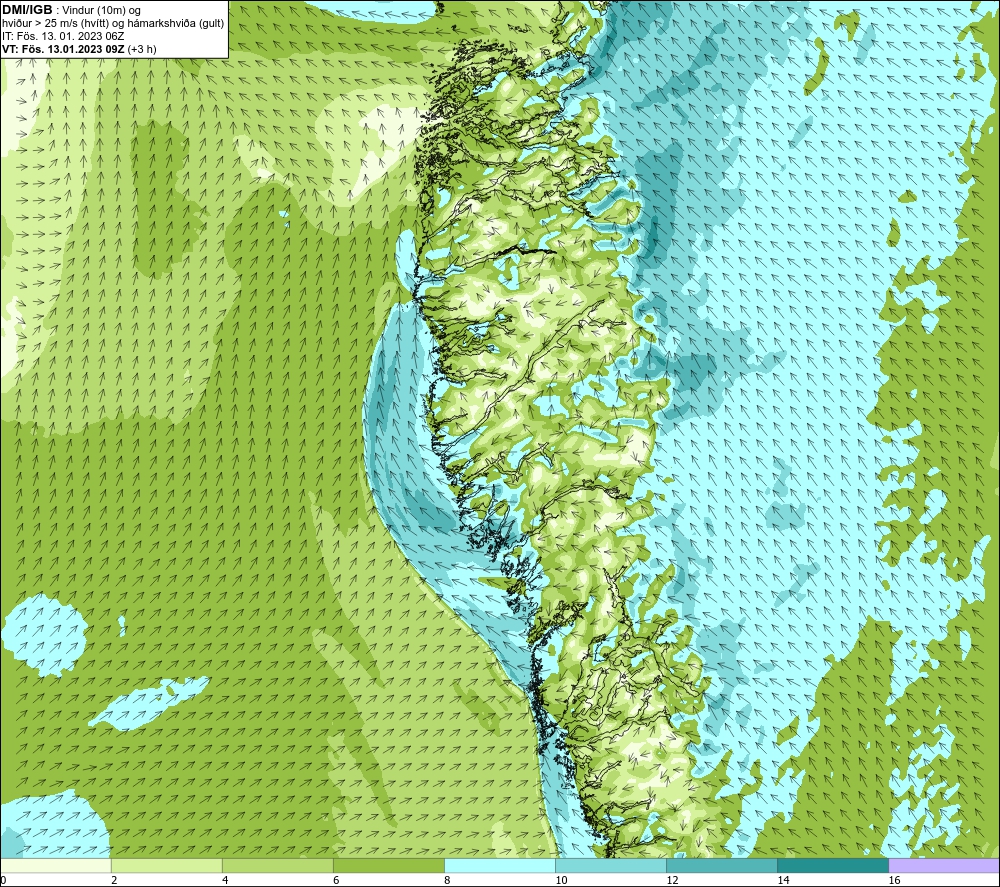Click scale label "6" below the color bar

tap(336, 880)
